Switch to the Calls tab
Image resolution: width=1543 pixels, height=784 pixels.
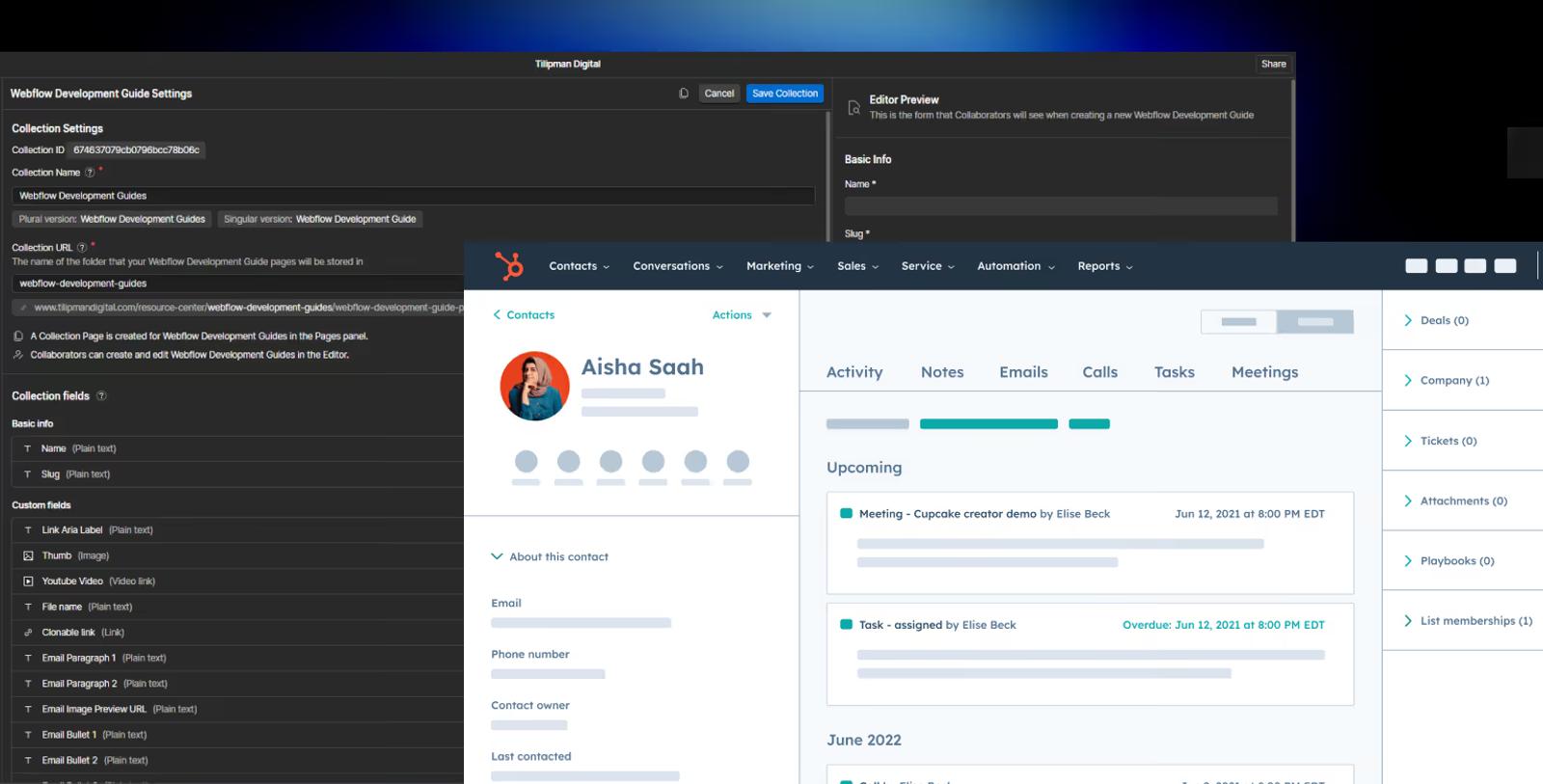point(1099,372)
